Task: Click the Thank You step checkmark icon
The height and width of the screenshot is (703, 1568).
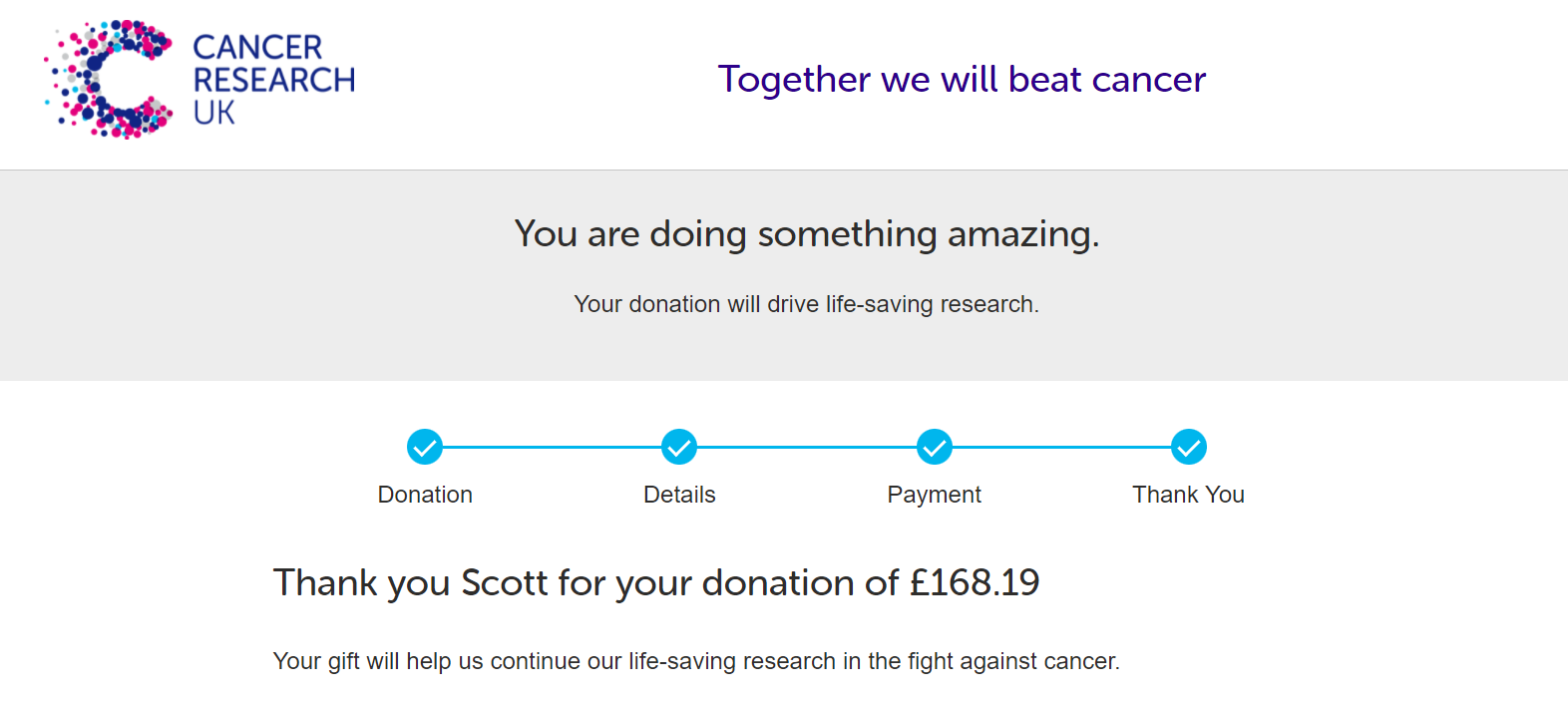Action: (x=1189, y=447)
